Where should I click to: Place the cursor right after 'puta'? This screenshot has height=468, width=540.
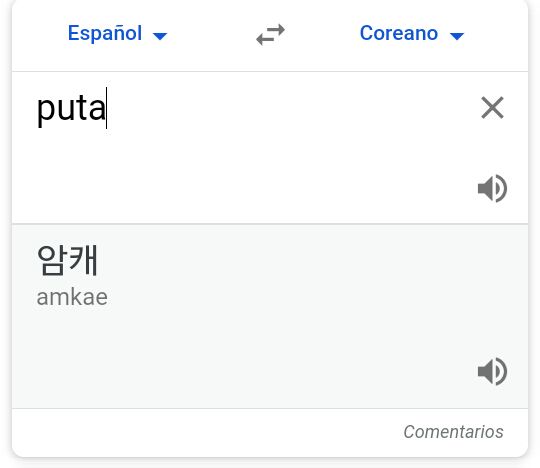pos(106,108)
